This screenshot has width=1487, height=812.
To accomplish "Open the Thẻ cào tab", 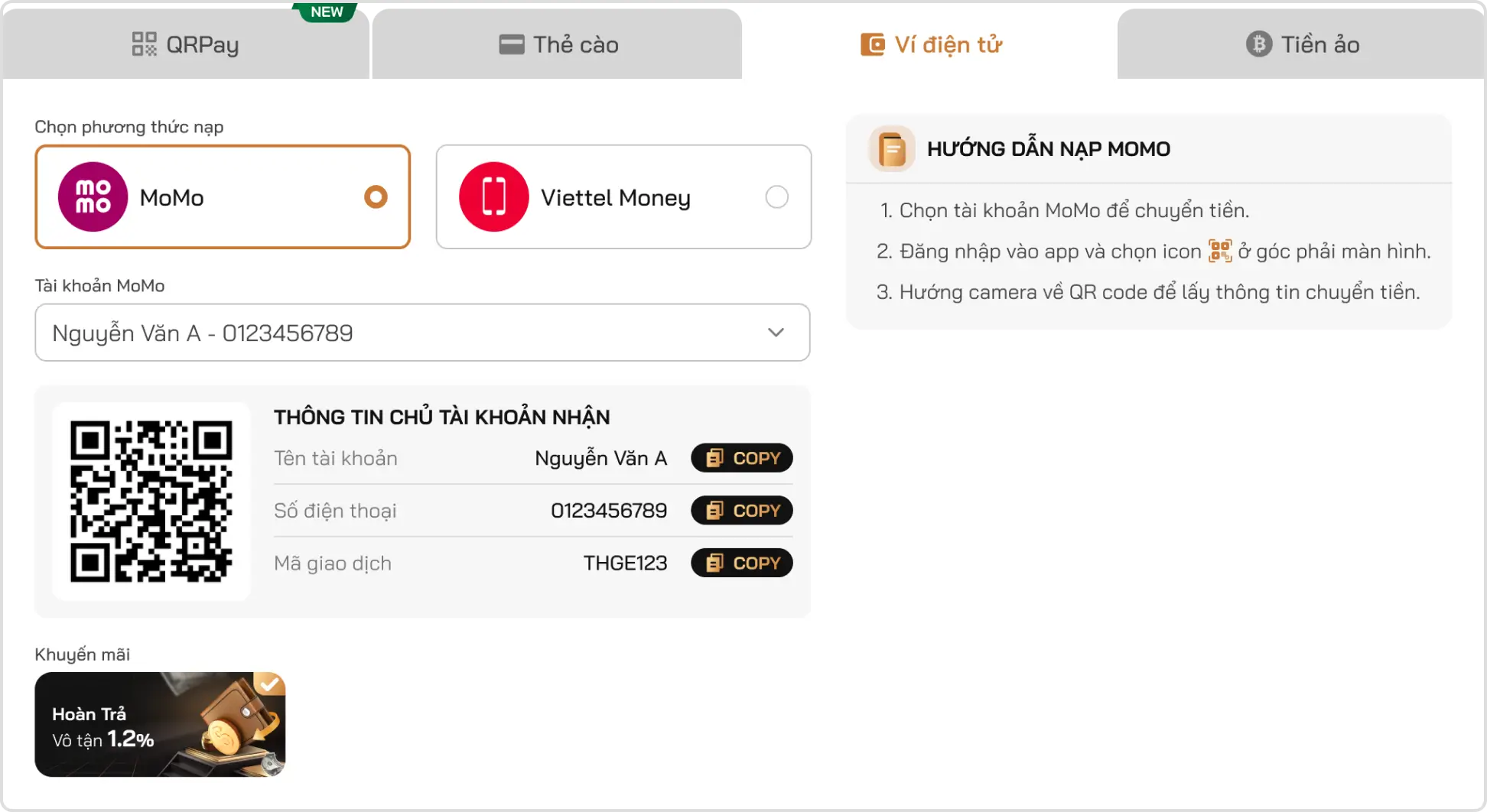I will [x=558, y=44].
